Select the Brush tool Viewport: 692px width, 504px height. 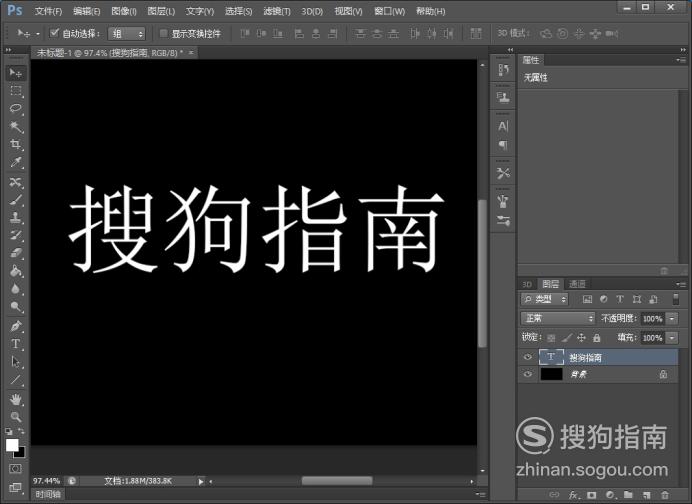point(16,199)
